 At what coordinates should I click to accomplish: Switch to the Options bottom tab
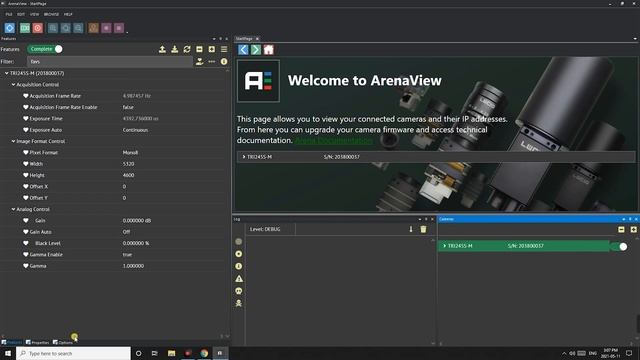[63, 342]
